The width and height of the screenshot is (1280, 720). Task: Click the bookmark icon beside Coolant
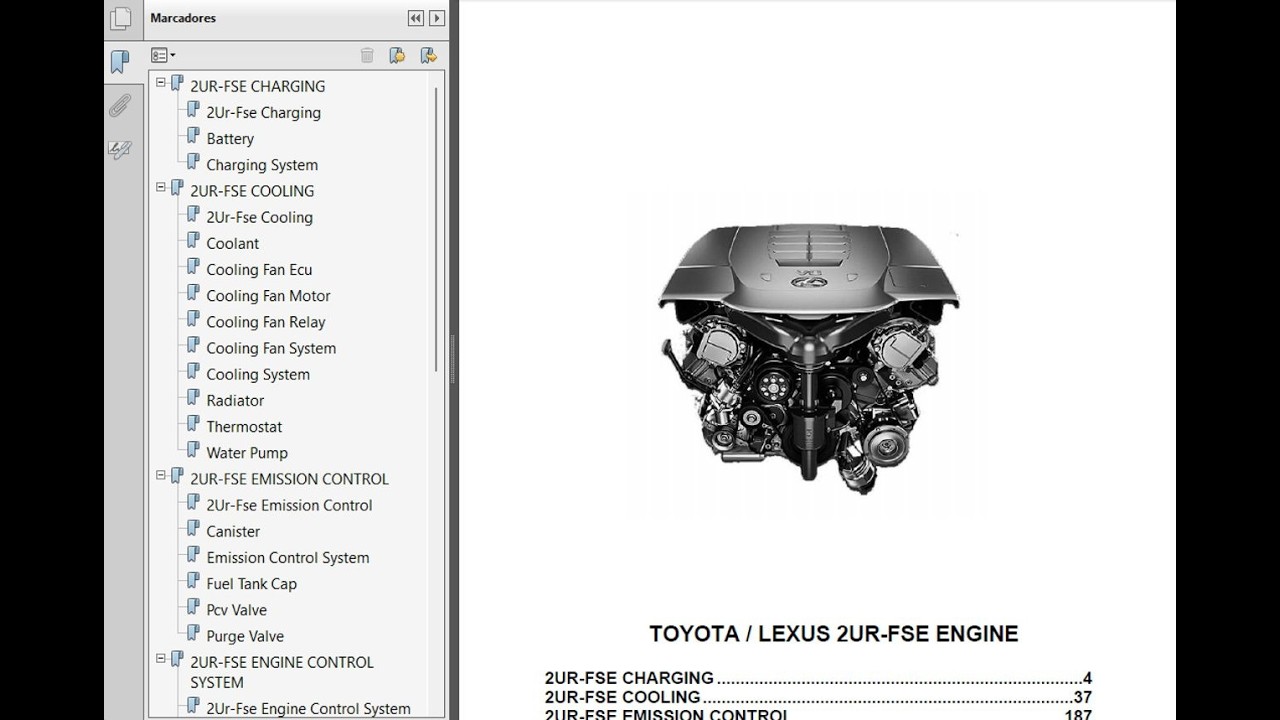(193, 240)
